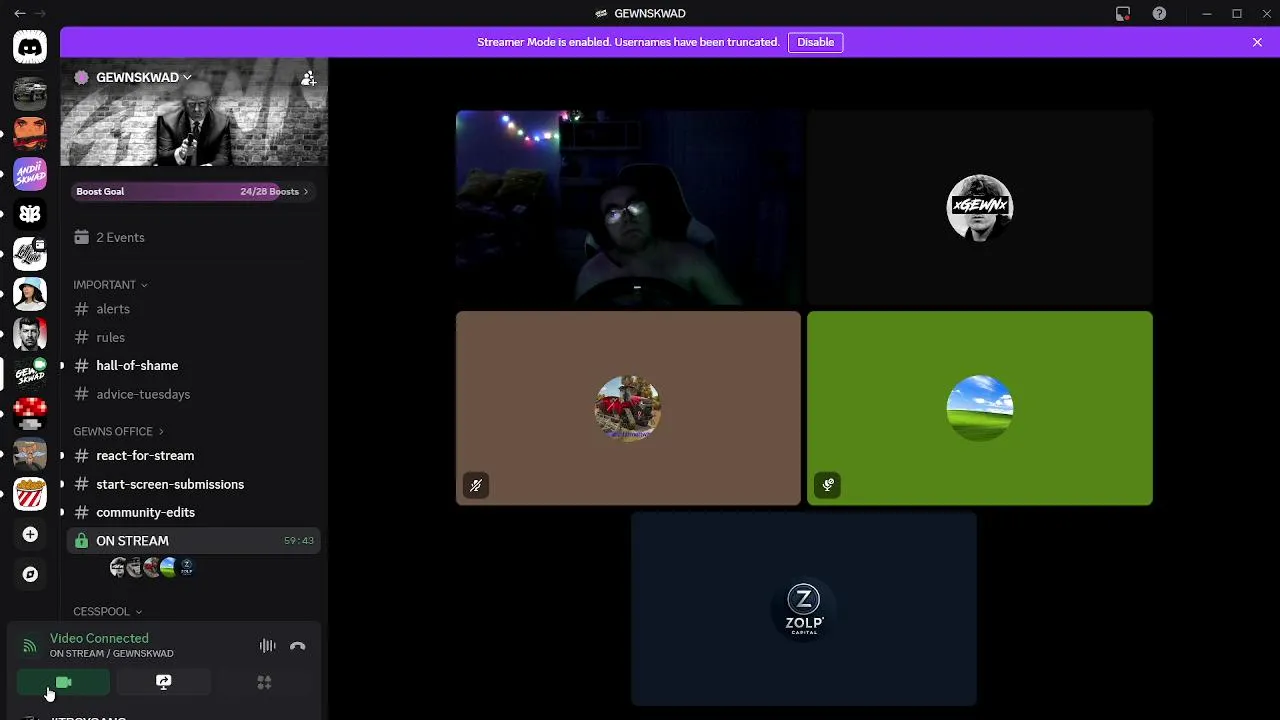
Task: Focus the ZOLP Capital participant tile
Action: point(804,608)
